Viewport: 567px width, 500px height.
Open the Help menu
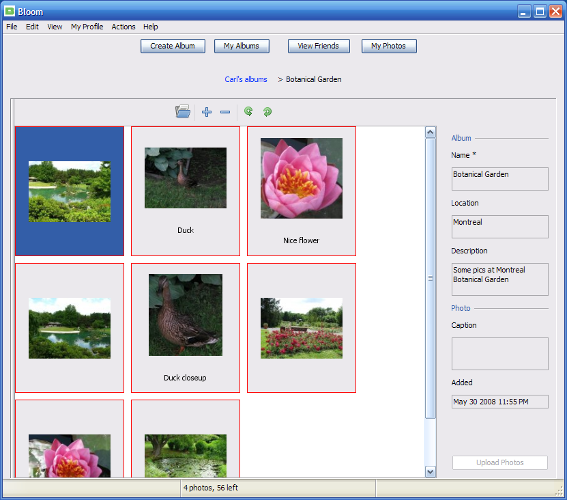click(150, 27)
